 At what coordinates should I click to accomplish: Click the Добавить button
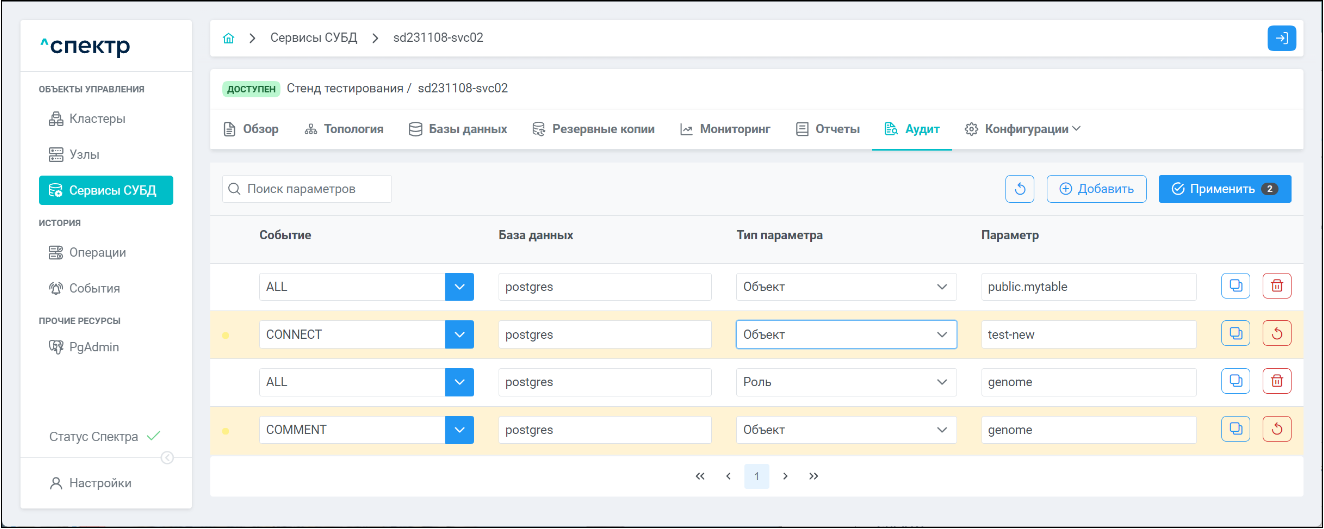pos(1096,189)
